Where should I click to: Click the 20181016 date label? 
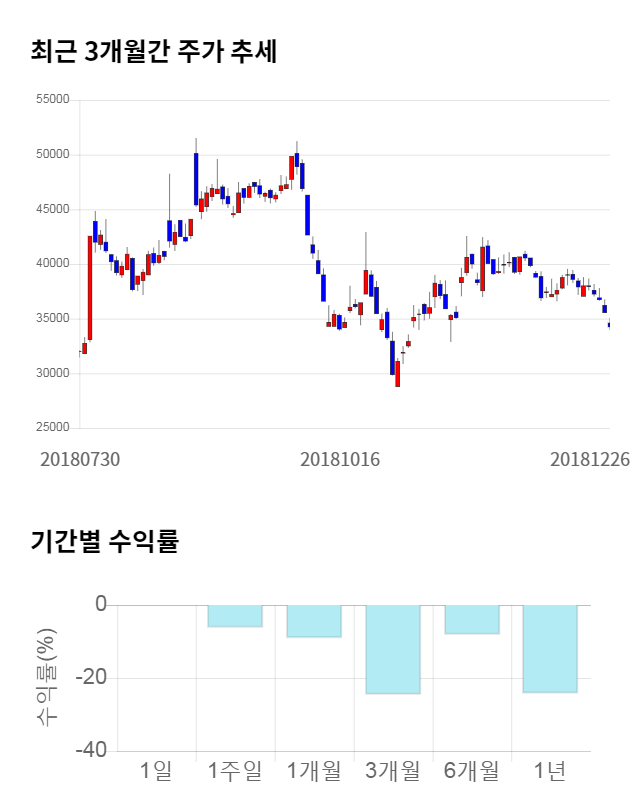pyautogui.click(x=340, y=458)
